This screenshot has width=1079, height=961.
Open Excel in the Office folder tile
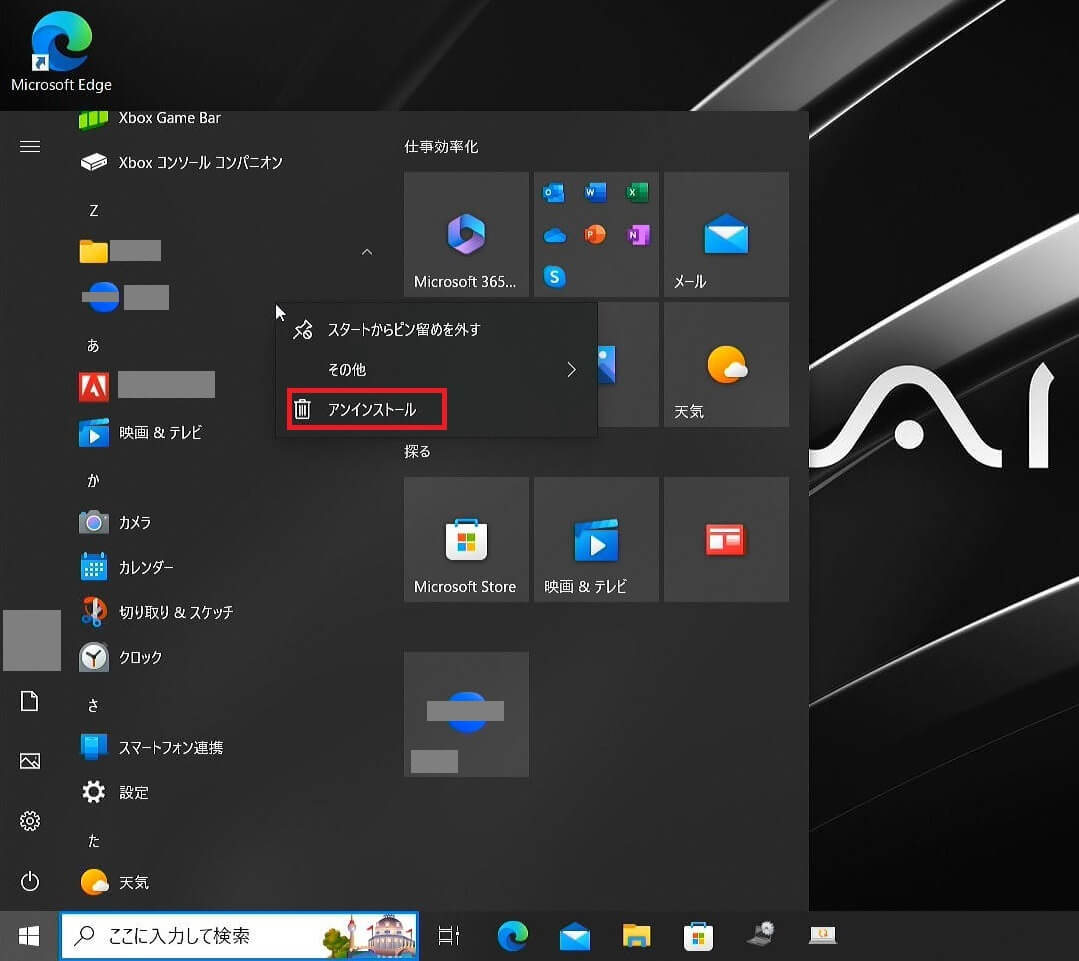[x=637, y=193]
